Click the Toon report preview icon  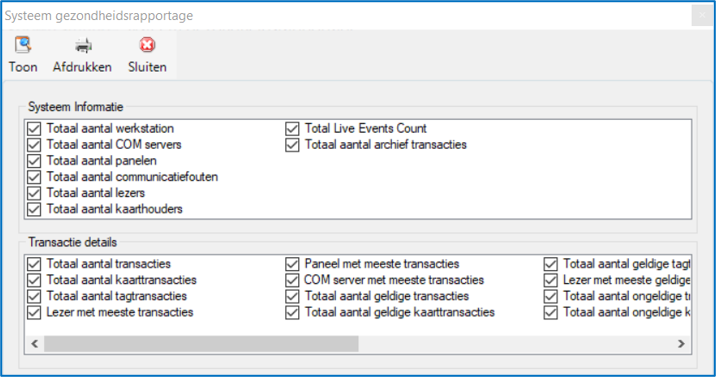point(23,45)
